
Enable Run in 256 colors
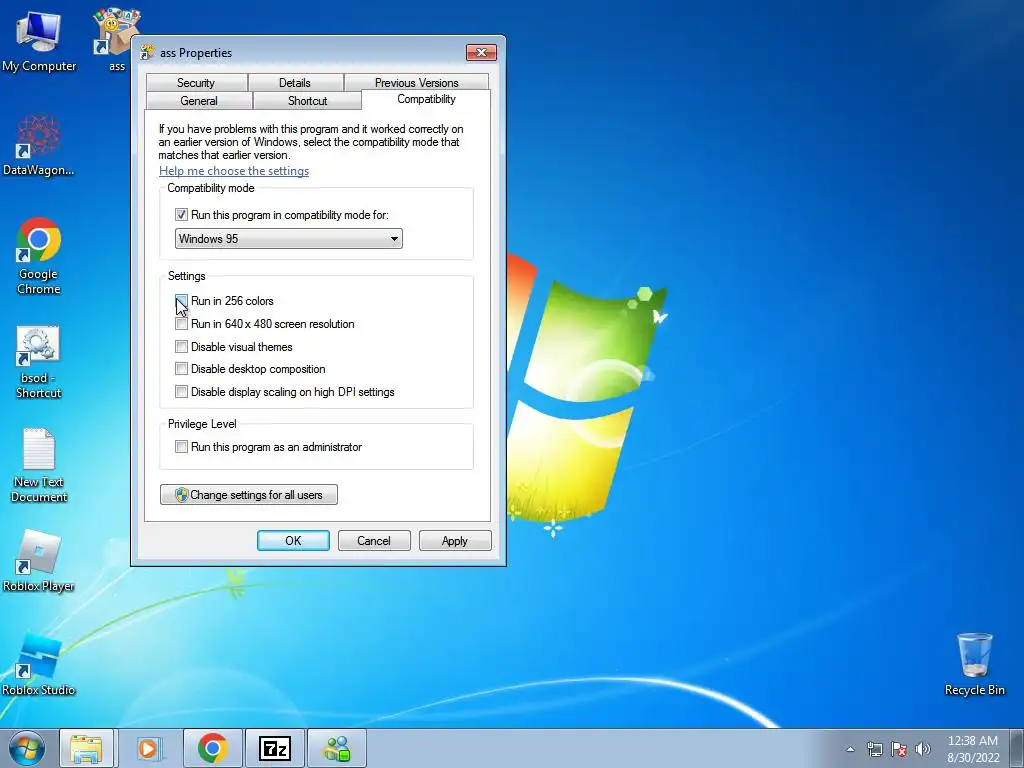pyautogui.click(x=182, y=301)
